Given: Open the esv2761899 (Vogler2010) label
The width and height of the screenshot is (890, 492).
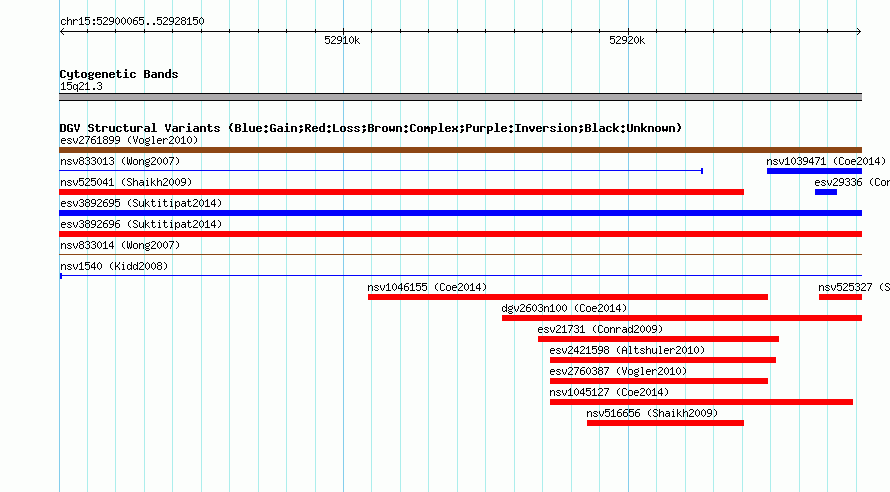Looking at the screenshot, I should coord(129,140).
